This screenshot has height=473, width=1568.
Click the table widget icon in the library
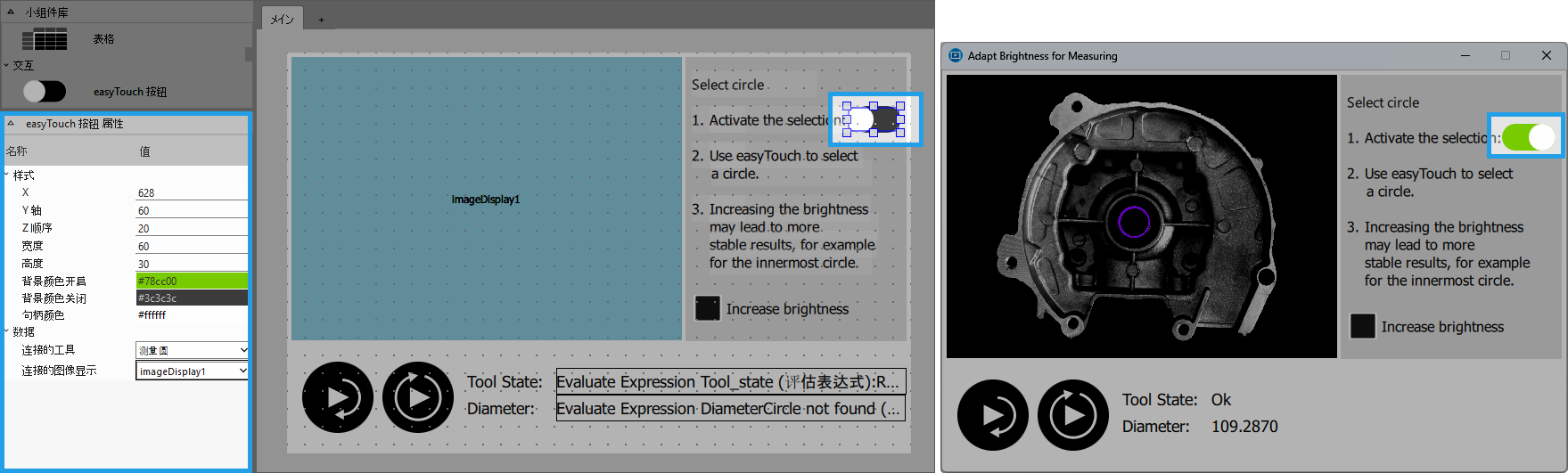click(x=45, y=39)
